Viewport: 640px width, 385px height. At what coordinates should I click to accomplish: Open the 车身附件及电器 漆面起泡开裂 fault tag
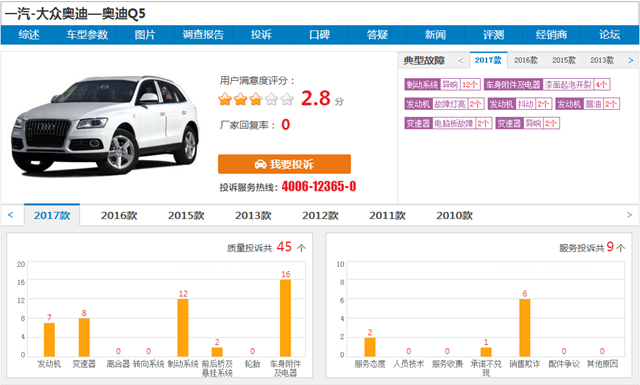click(547, 85)
